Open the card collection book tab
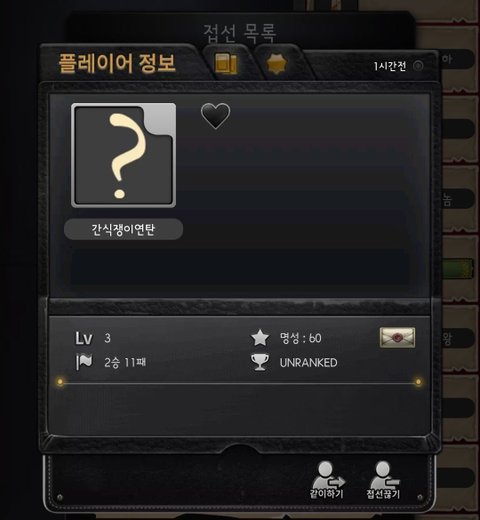Image resolution: width=480 pixels, height=520 pixels. click(x=226, y=63)
